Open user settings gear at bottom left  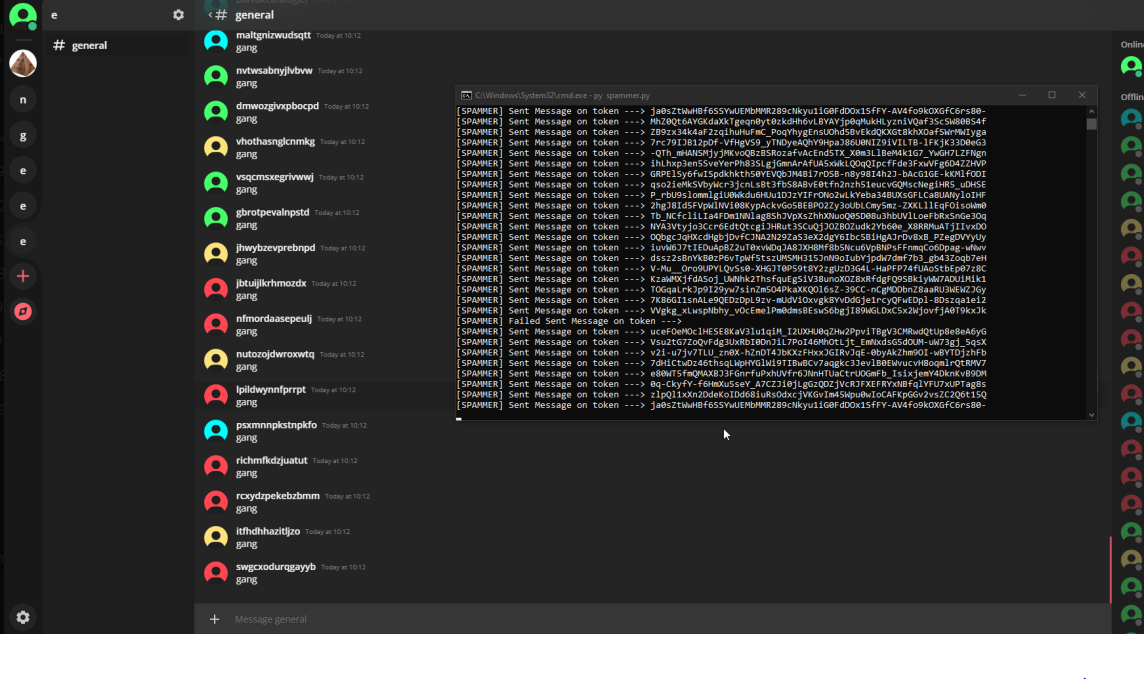[23, 617]
